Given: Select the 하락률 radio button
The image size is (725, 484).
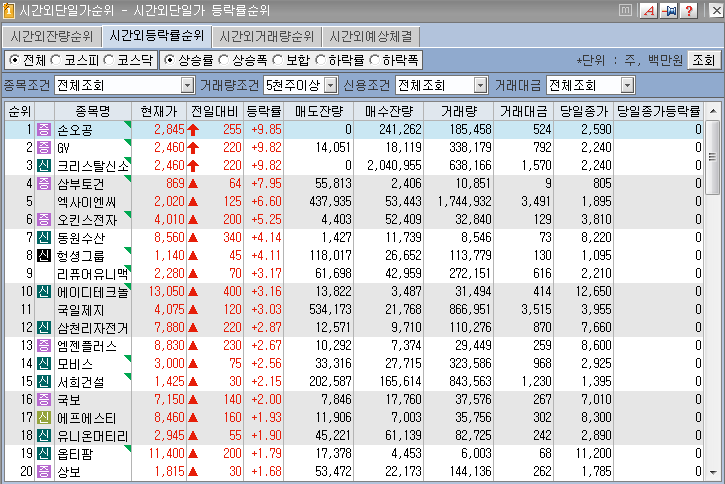Looking at the screenshot, I should [x=320, y=60].
